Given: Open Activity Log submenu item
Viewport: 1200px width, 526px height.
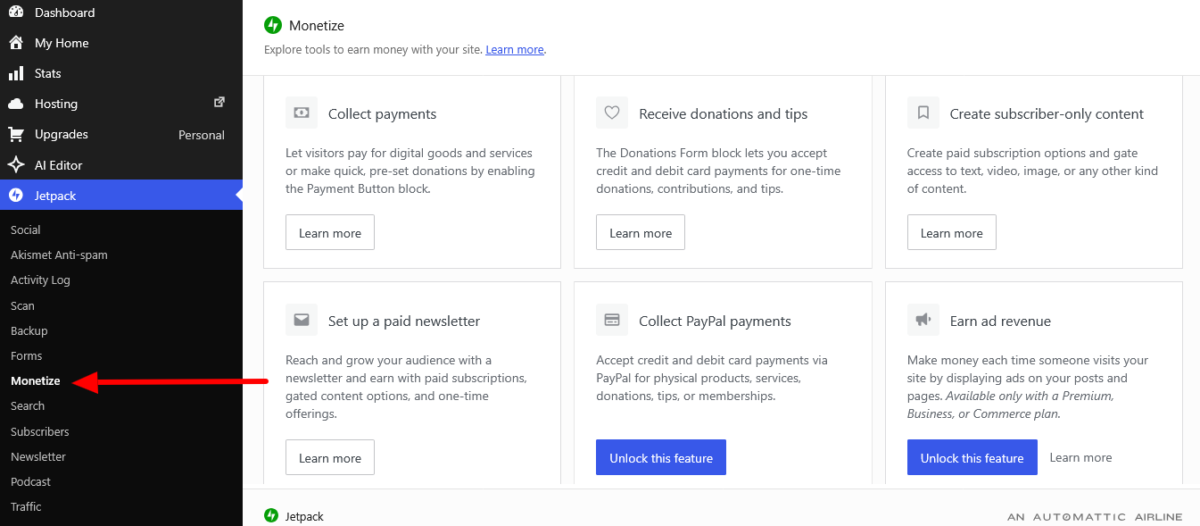Looking at the screenshot, I should [41, 280].
